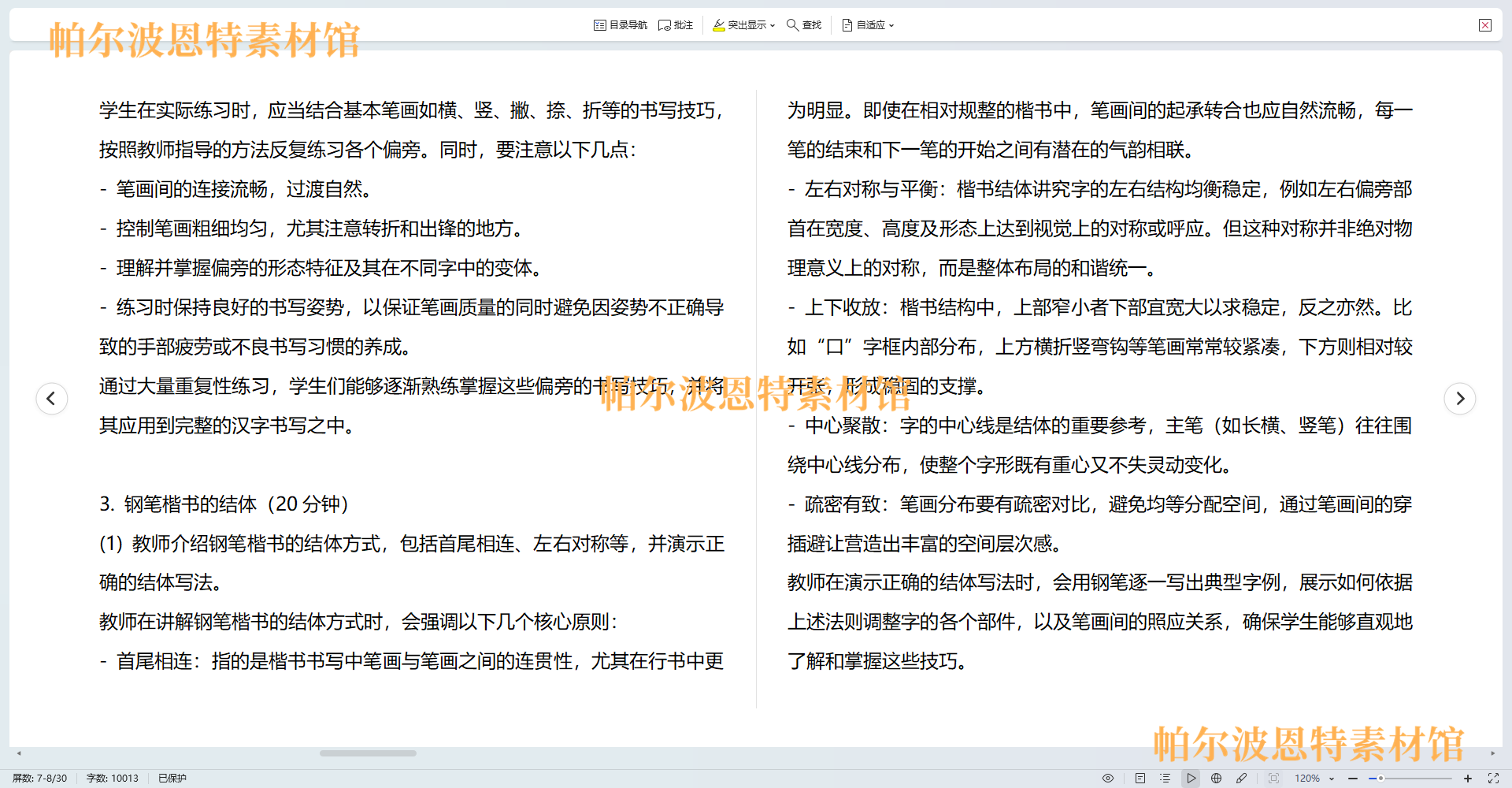Viewport: 1512px width, 788px height.
Task: Select the reading mode play icon
Action: tap(1191, 778)
